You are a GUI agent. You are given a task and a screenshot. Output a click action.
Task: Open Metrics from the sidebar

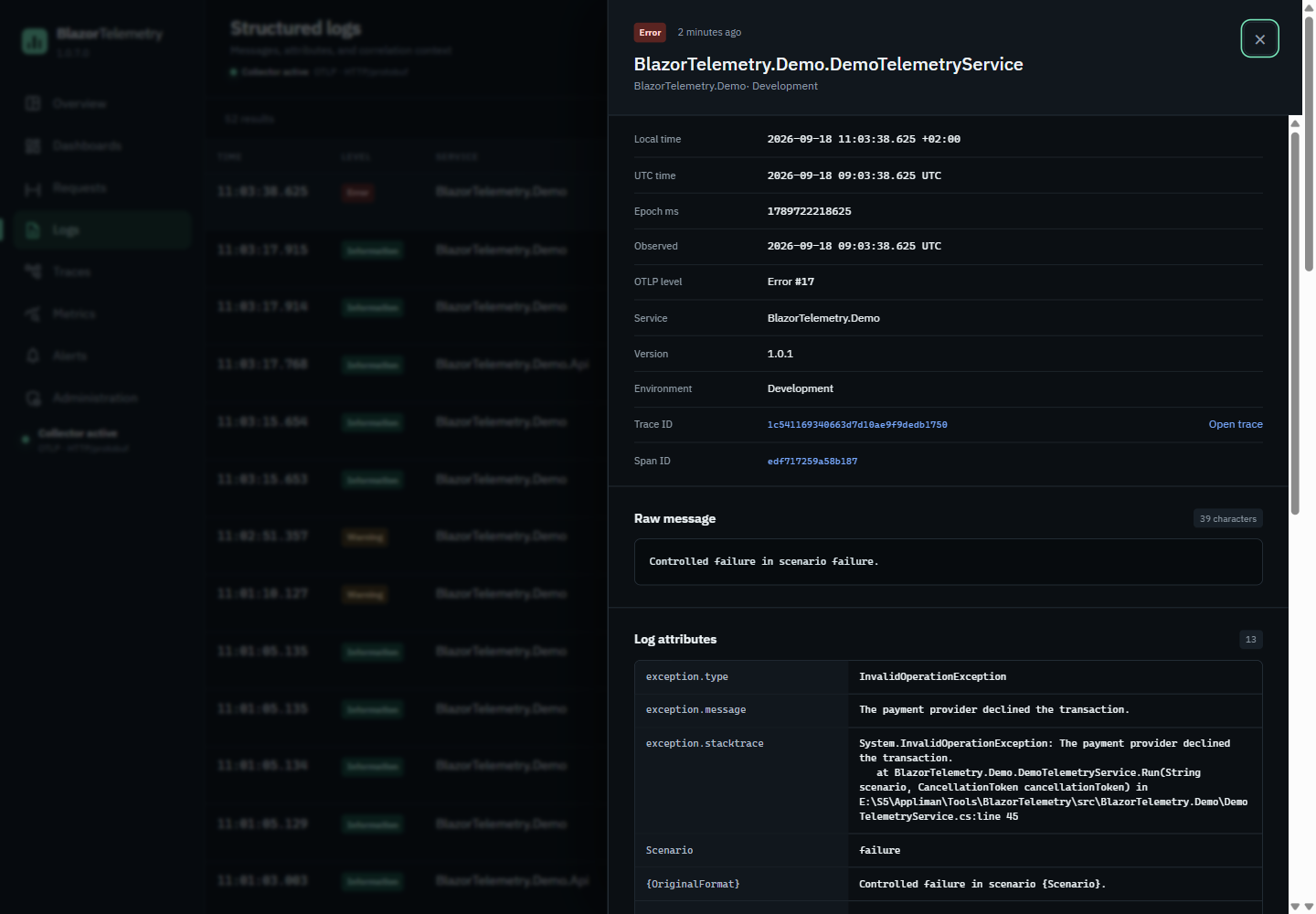[x=102, y=314]
